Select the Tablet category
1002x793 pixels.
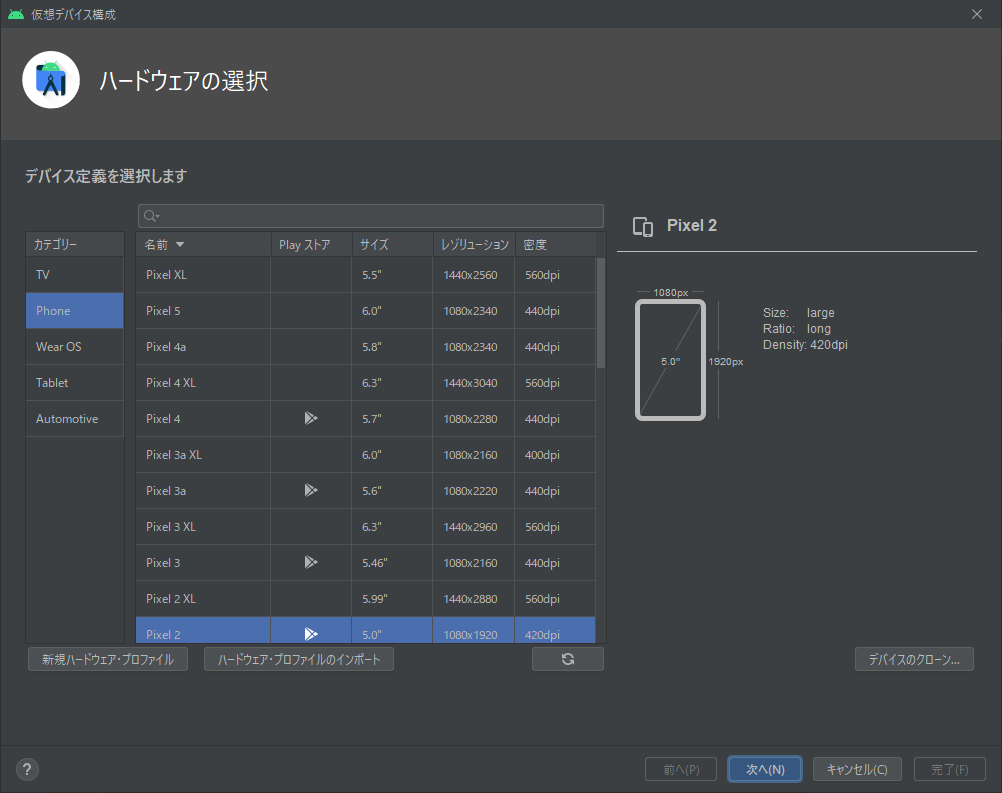[75, 383]
